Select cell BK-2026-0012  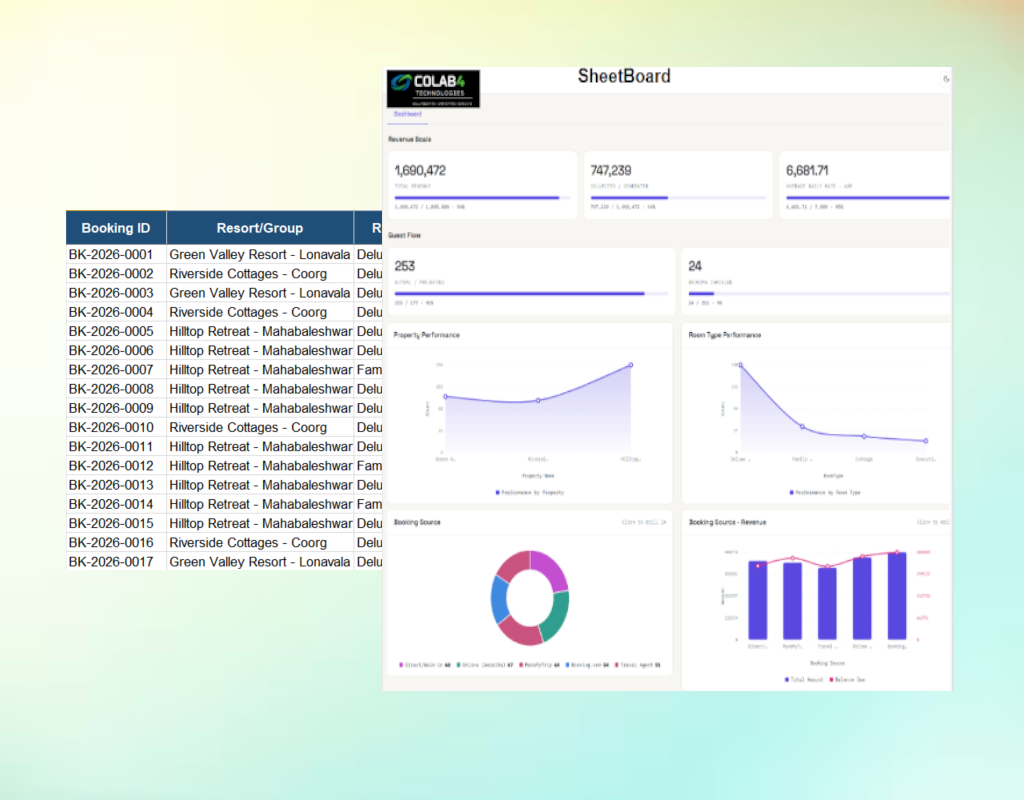(x=116, y=466)
